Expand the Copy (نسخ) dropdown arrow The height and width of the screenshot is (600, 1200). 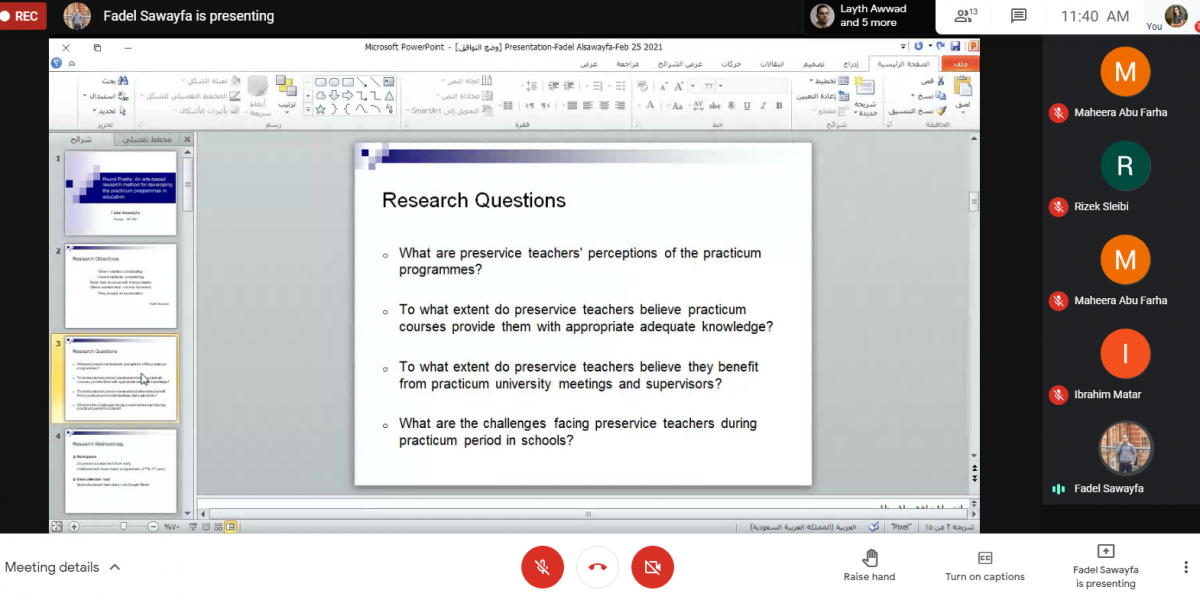click(913, 95)
